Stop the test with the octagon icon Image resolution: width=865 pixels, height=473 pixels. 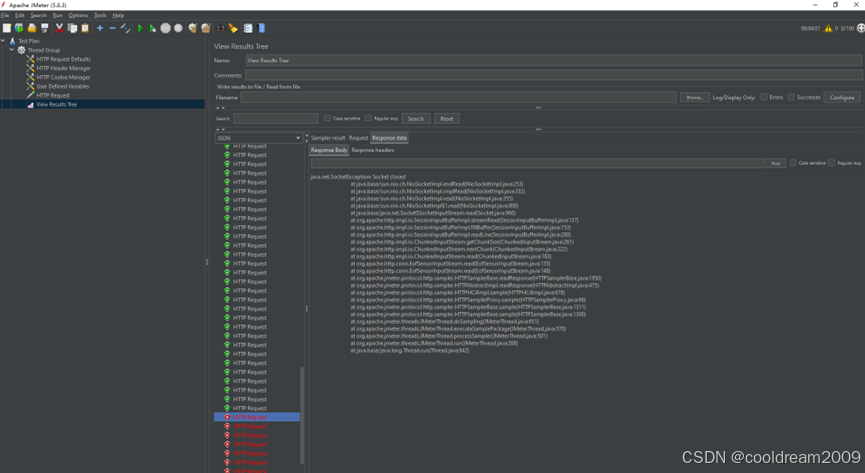pyautogui.click(x=165, y=28)
